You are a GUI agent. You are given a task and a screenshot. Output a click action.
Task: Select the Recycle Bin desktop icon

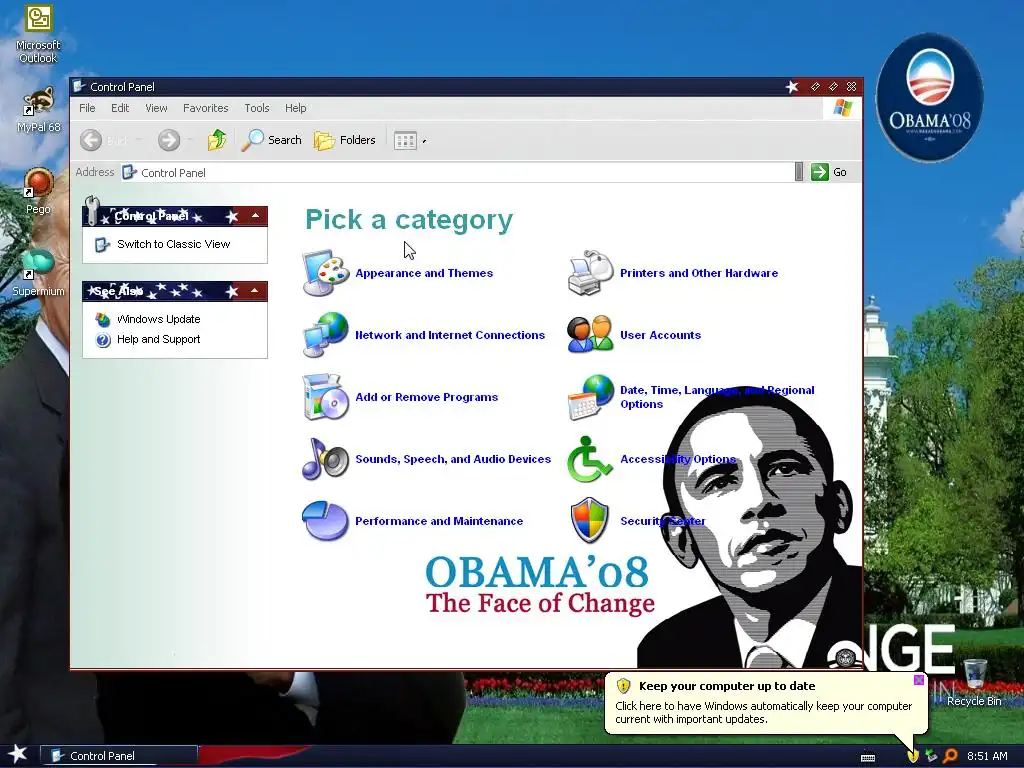974,682
